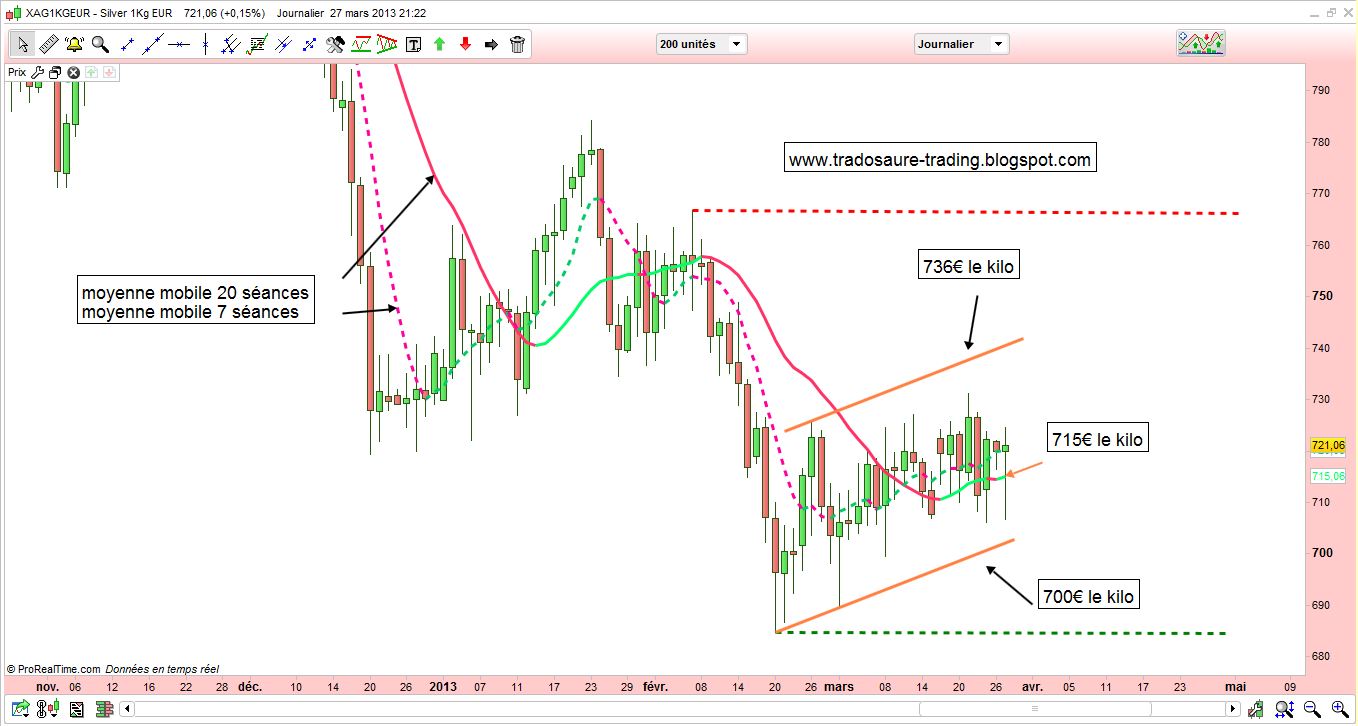Select the magnifier zoom tool in the toolbar
The width and height of the screenshot is (1358, 726).
98,44
